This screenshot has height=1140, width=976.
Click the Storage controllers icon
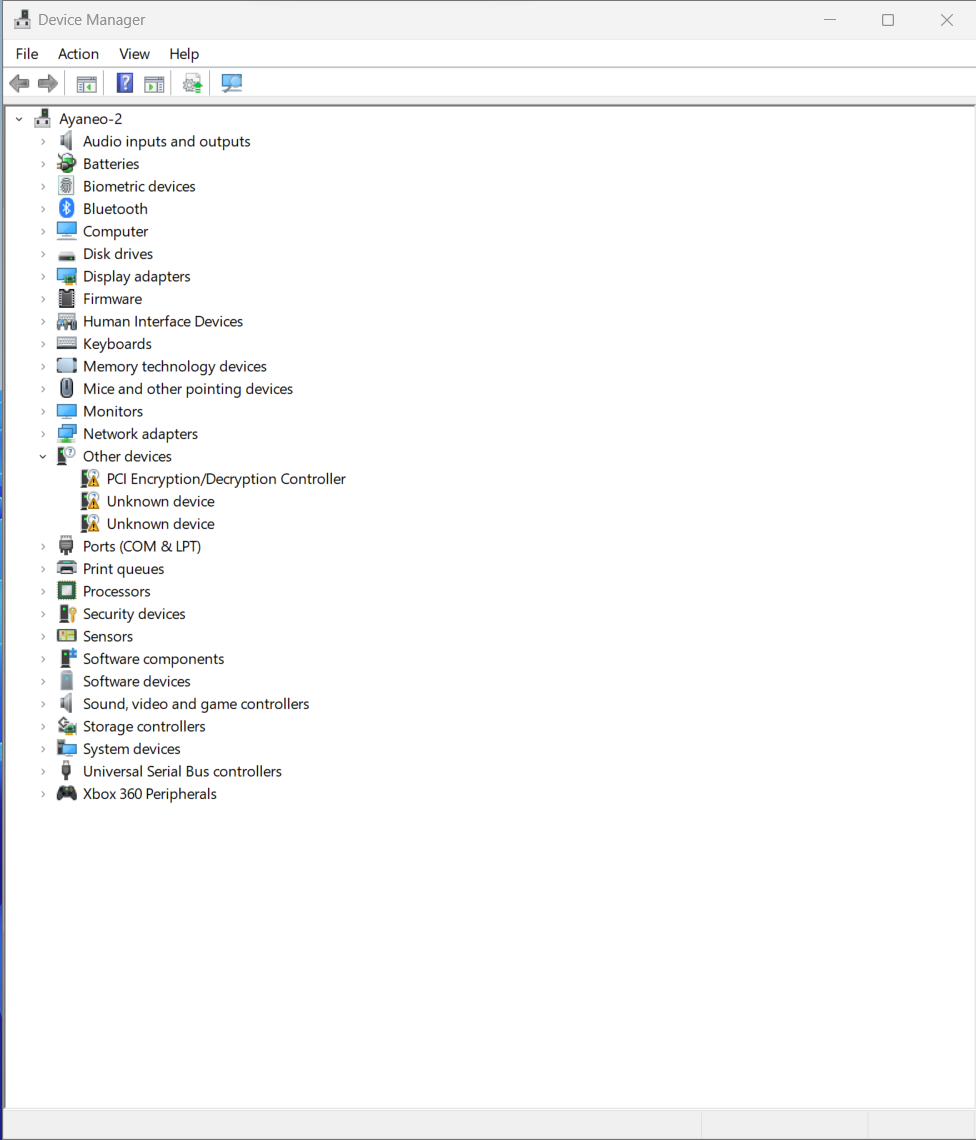point(67,726)
